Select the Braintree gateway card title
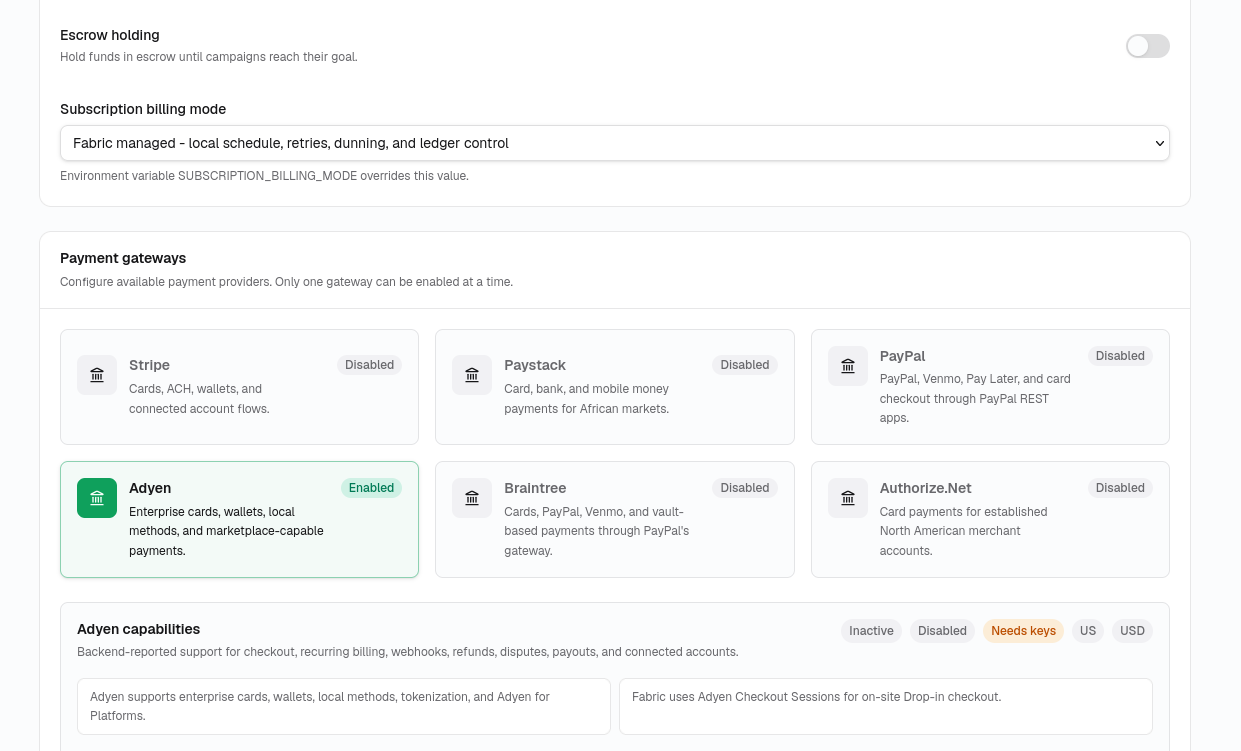Screen dimensions: 1241x751 [x=535, y=488]
